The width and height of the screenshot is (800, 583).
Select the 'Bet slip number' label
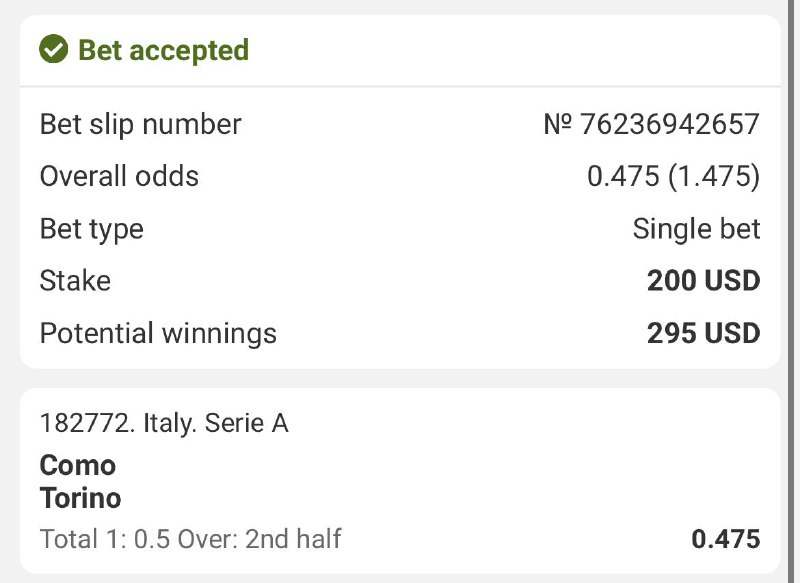[140, 125]
